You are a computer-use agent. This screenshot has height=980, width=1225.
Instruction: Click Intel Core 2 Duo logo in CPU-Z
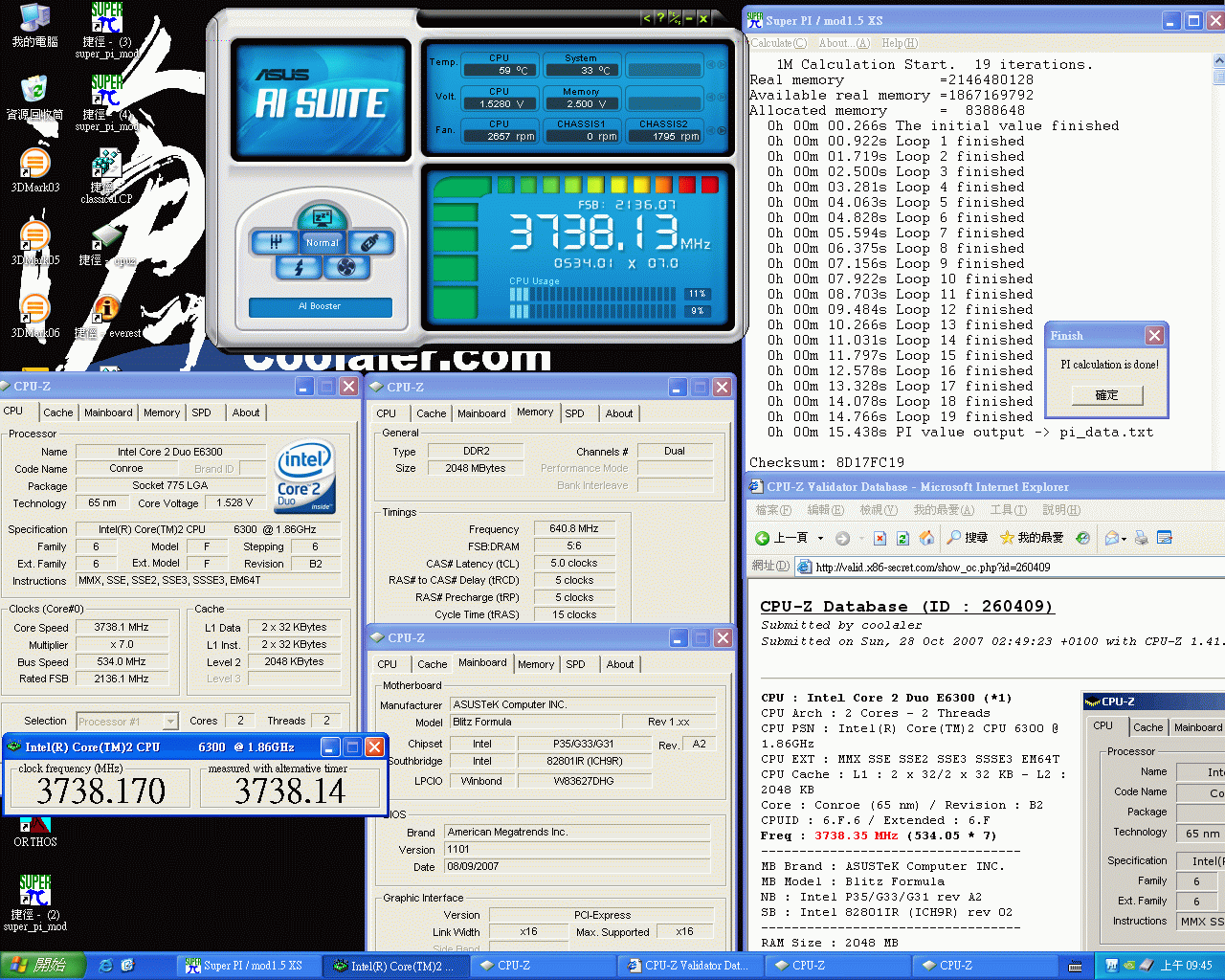pyautogui.click(x=304, y=476)
